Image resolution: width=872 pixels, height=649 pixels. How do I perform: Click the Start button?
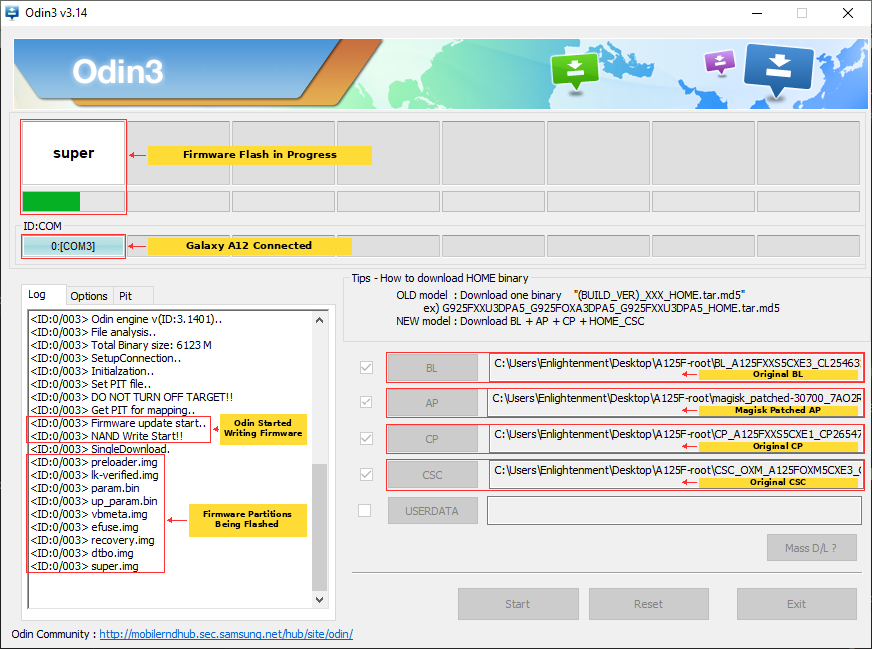tap(518, 604)
